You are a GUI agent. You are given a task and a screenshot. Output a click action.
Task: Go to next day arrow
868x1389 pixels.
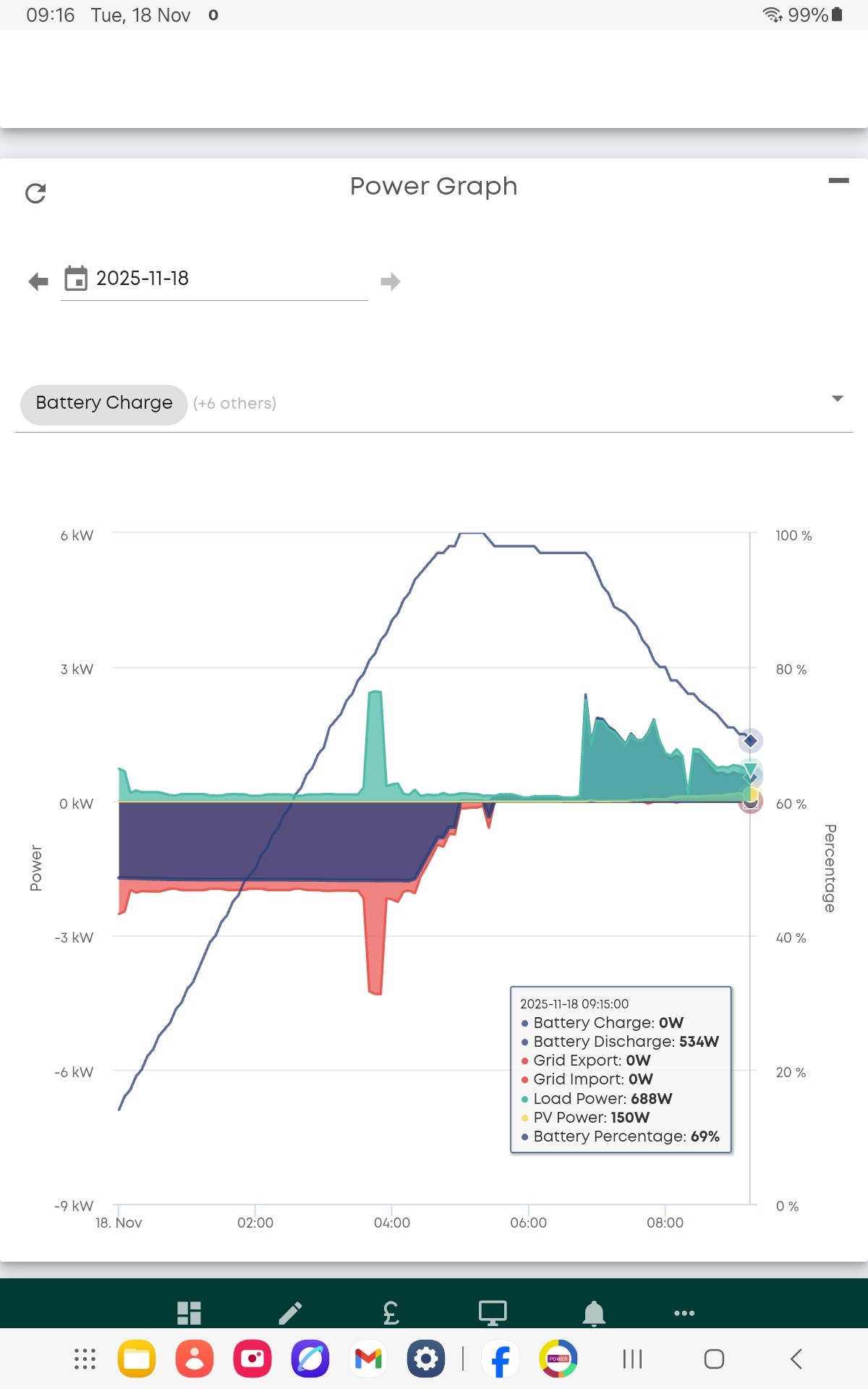[x=391, y=281]
